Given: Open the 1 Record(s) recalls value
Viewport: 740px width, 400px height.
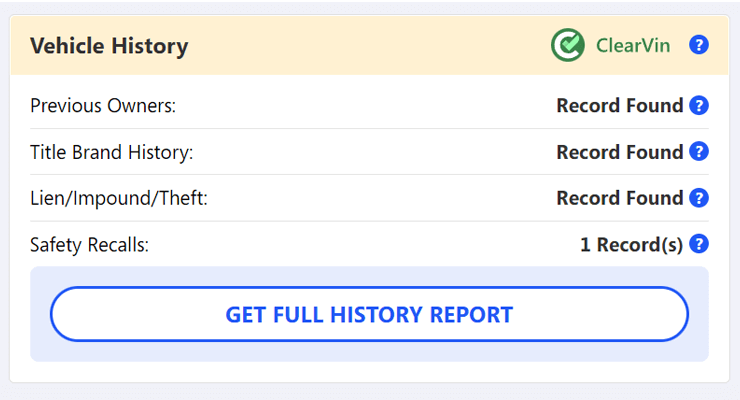Looking at the screenshot, I should point(631,245).
